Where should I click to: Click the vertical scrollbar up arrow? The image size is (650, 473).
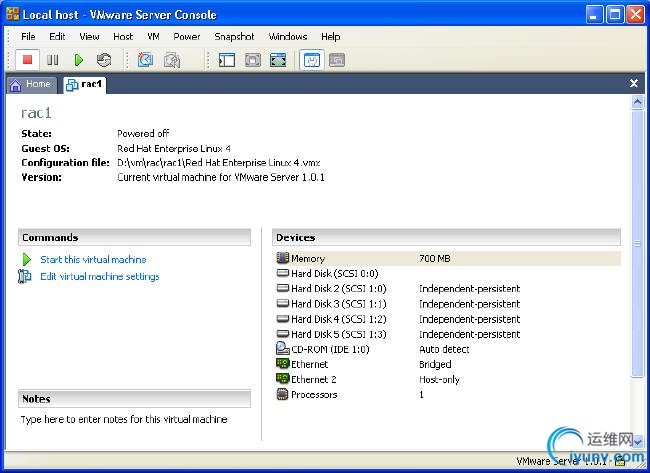click(x=638, y=102)
